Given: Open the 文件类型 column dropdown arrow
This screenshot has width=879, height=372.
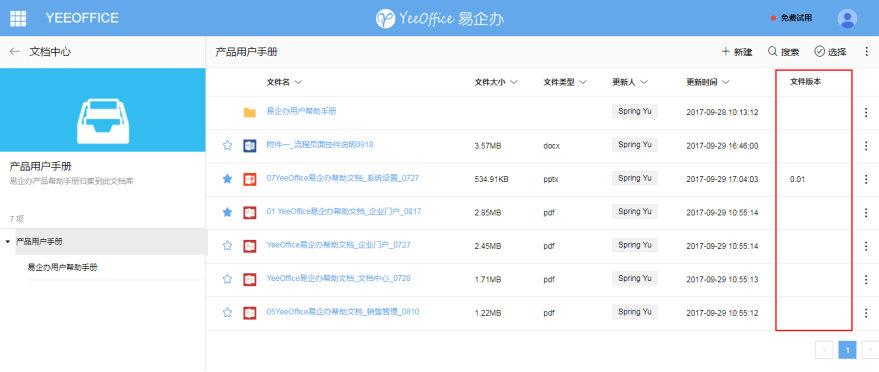Looking at the screenshot, I should (582, 82).
